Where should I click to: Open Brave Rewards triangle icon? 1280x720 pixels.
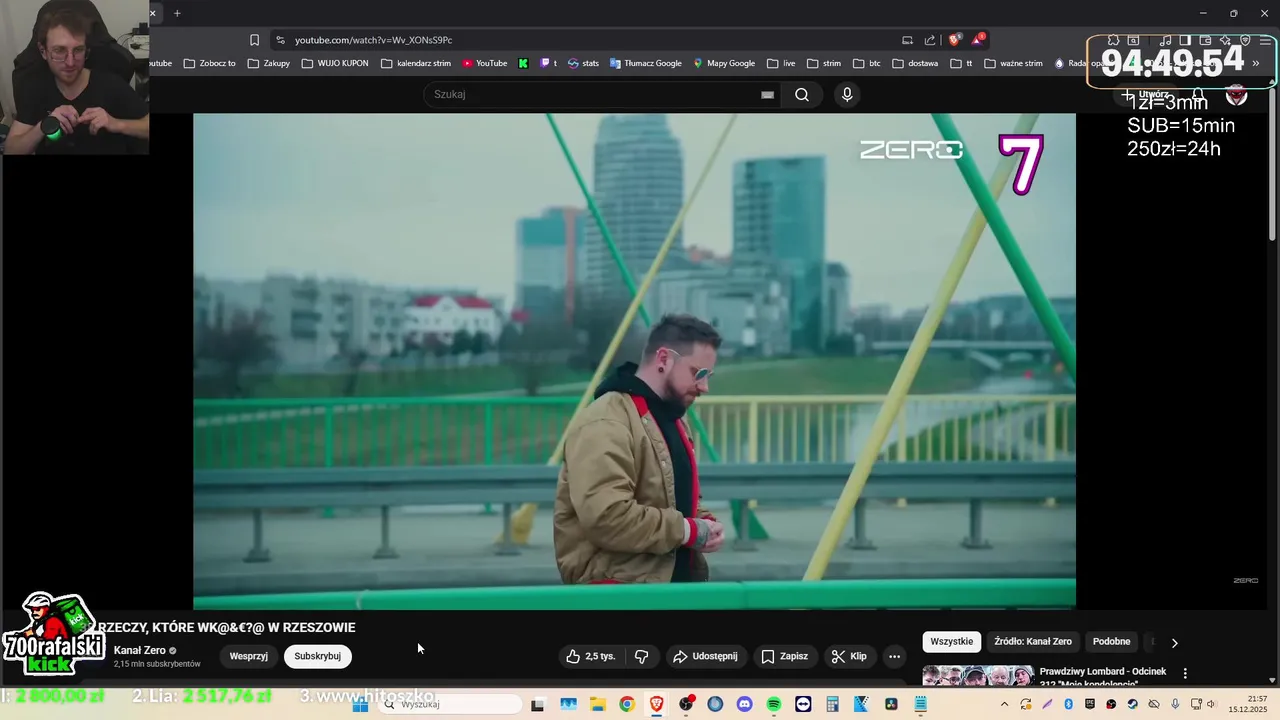point(978,40)
